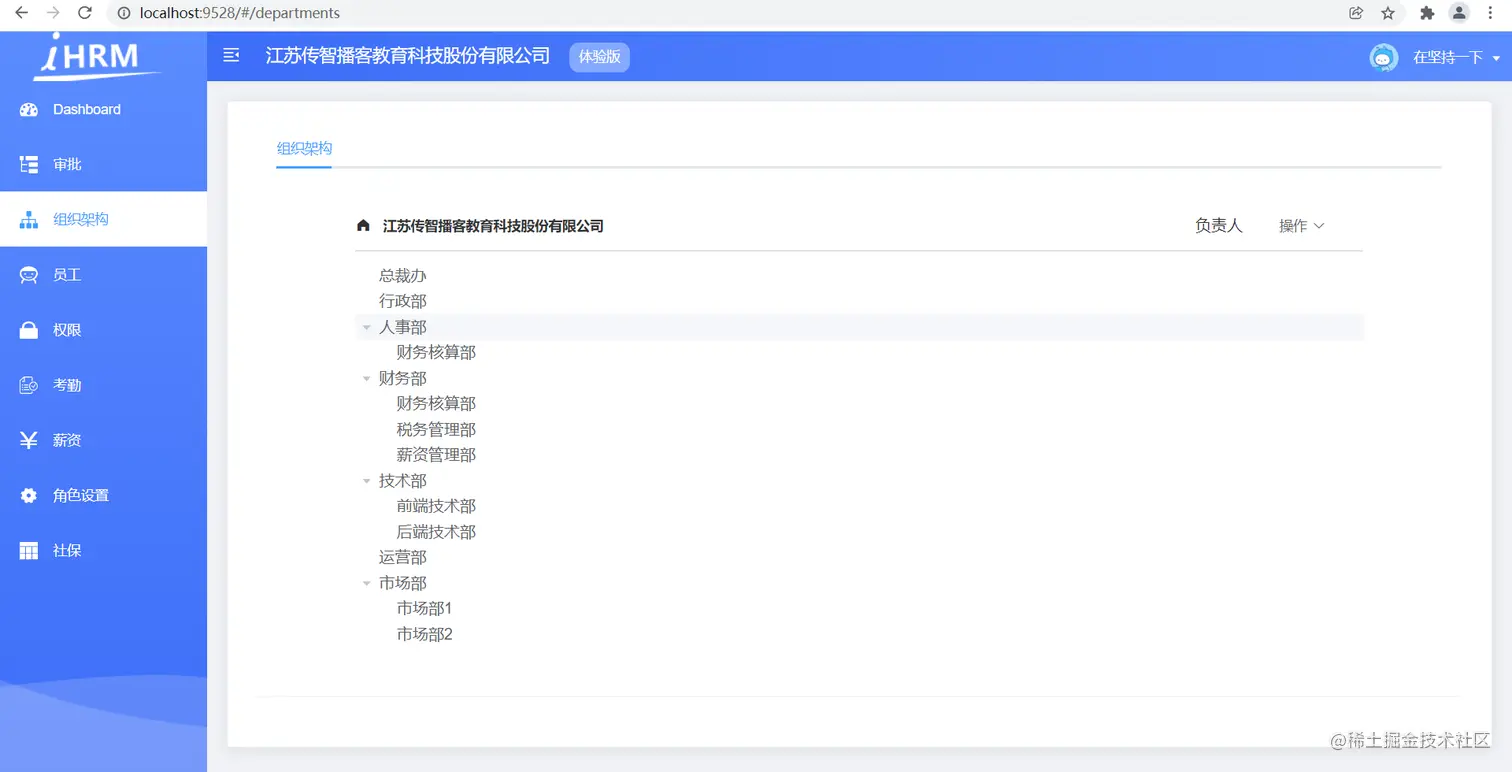
Task: Bookmark the page using the star icon
Action: point(1388,13)
